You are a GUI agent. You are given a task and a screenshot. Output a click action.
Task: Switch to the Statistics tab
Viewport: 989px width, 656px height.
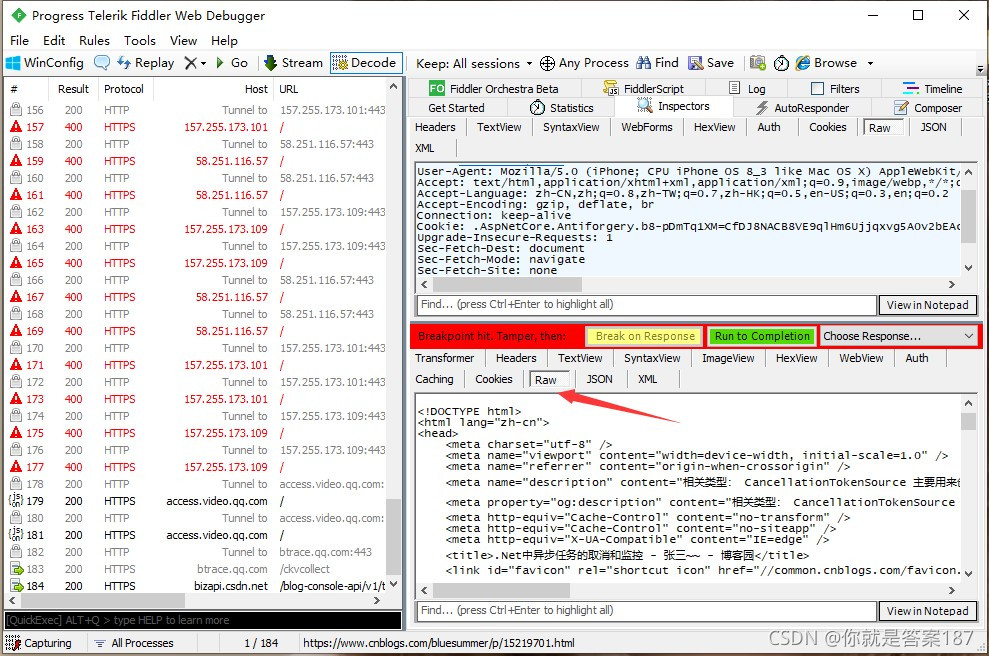[x=561, y=108]
